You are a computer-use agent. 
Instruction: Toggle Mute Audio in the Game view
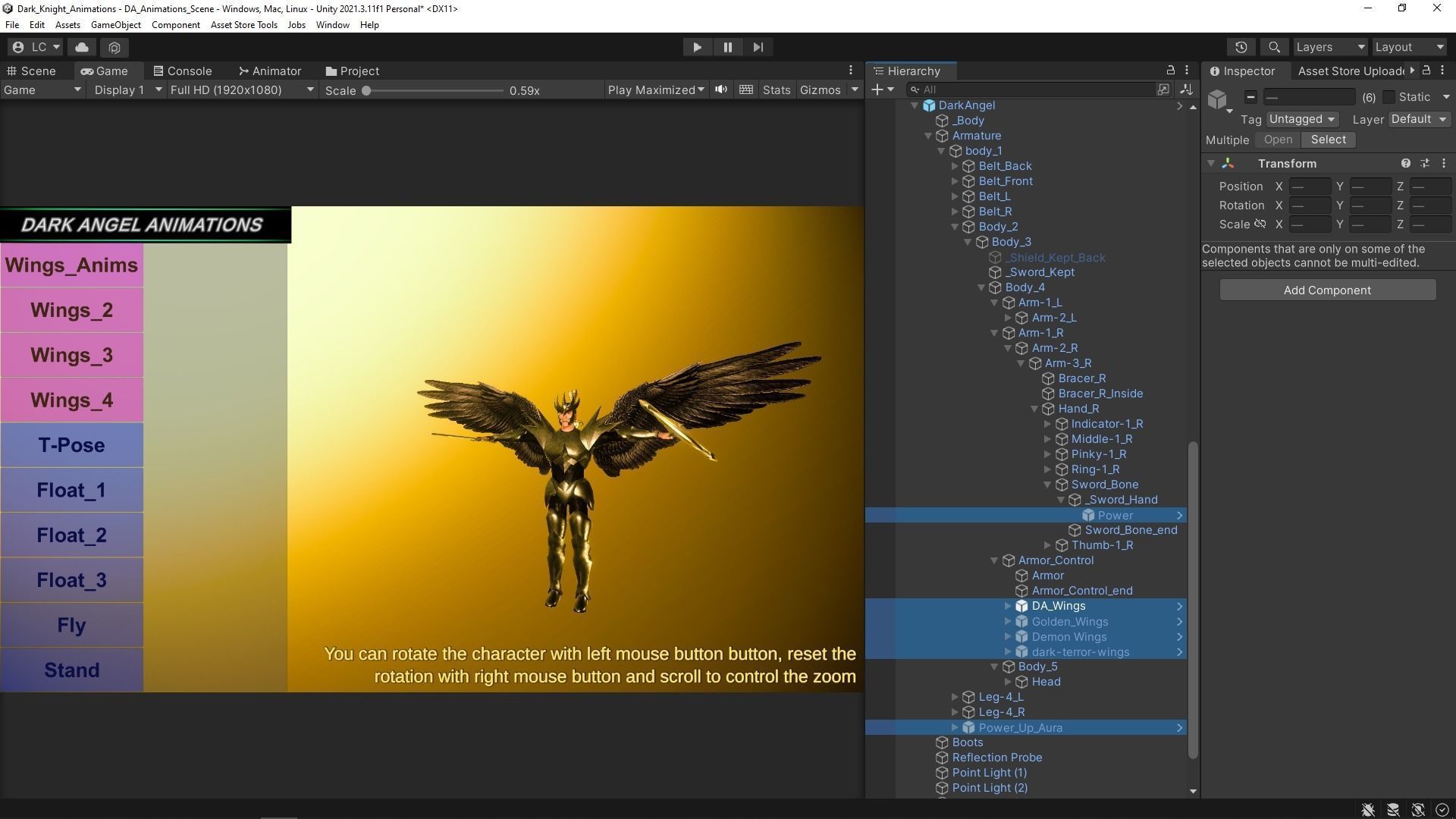click(x=721, y=89)
